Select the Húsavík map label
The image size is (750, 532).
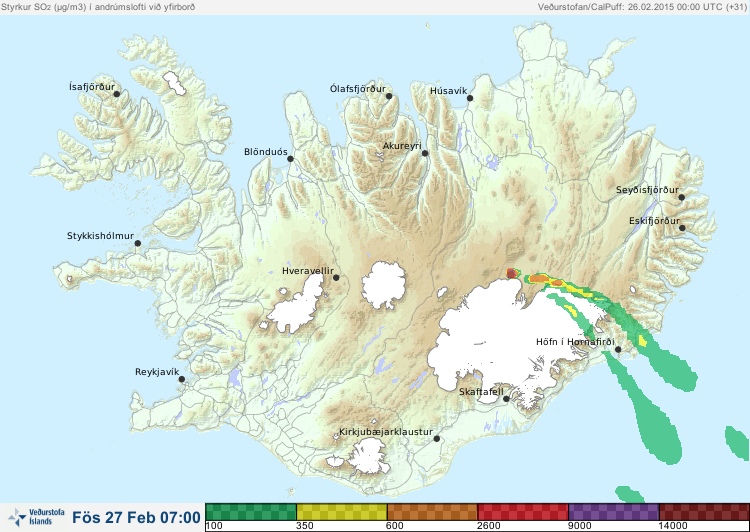click(x=448, y=91)
